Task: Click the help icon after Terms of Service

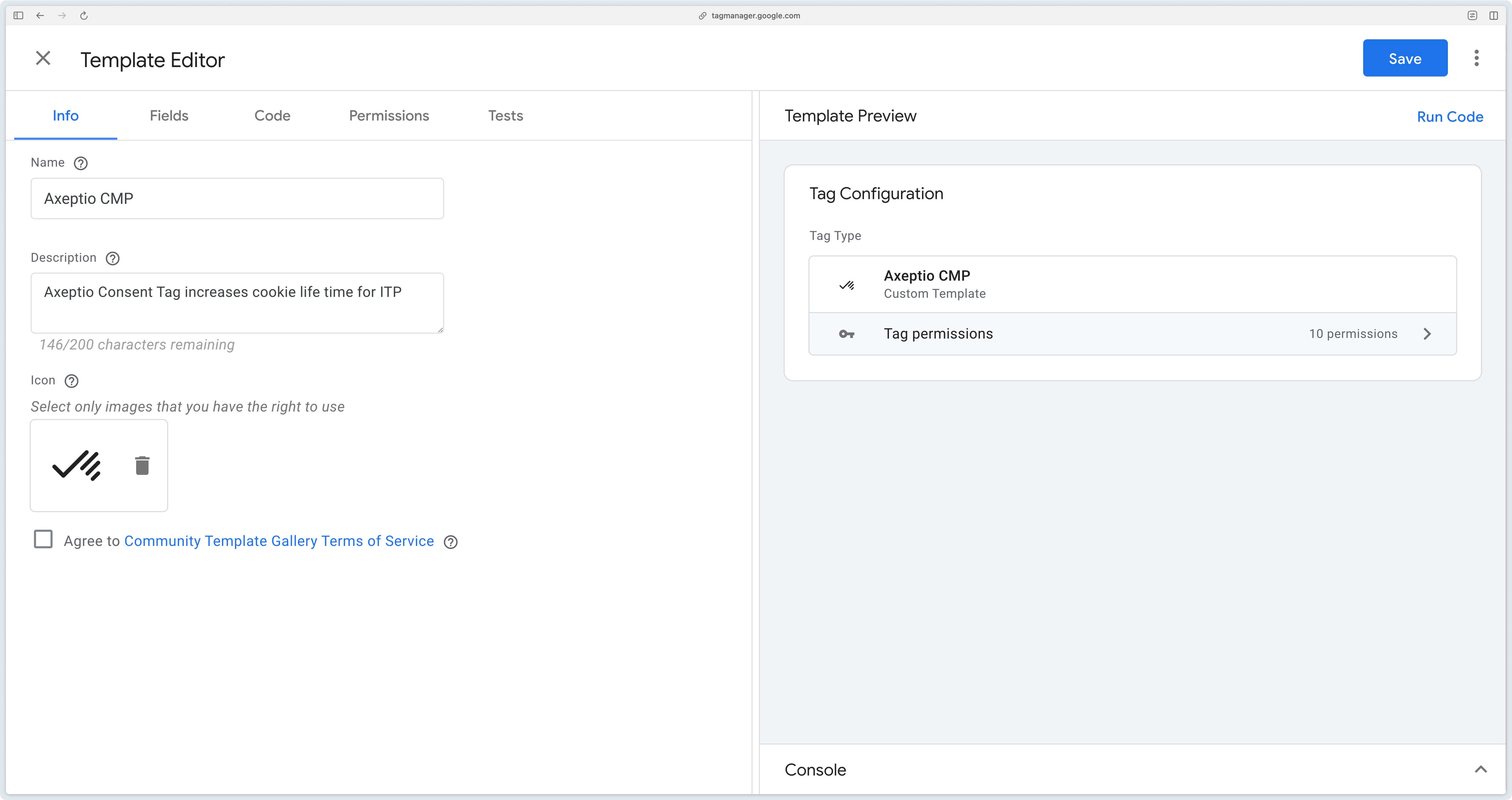Action: click(450, 542)
